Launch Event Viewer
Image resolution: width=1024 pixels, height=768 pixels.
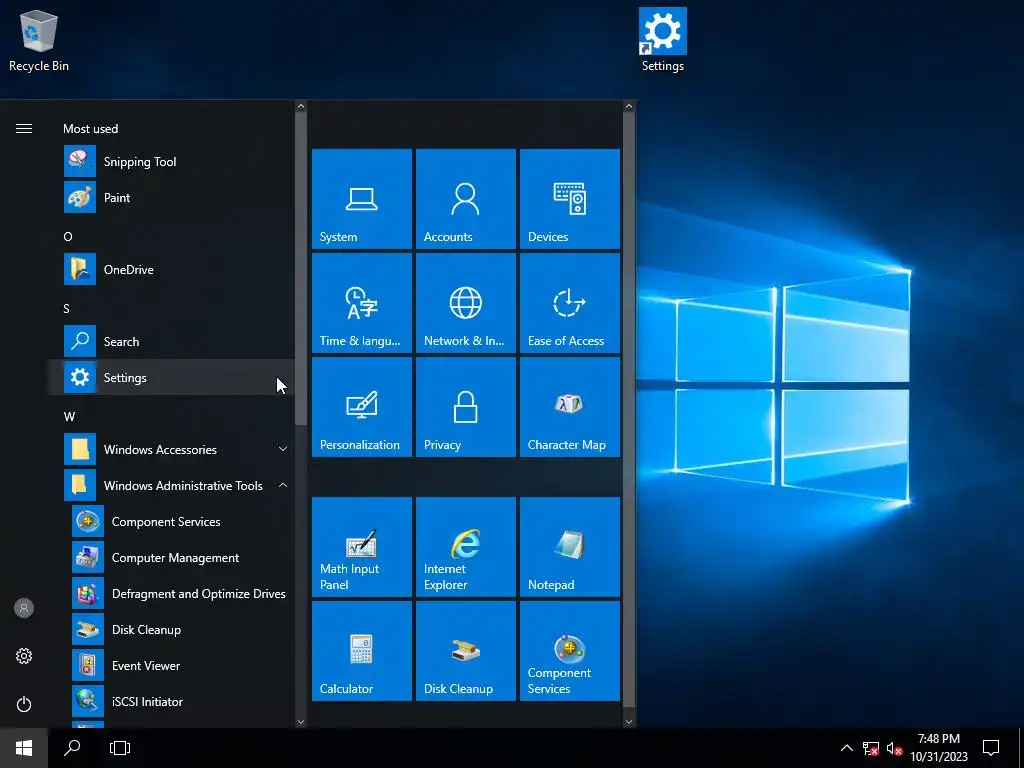point(171,665)
